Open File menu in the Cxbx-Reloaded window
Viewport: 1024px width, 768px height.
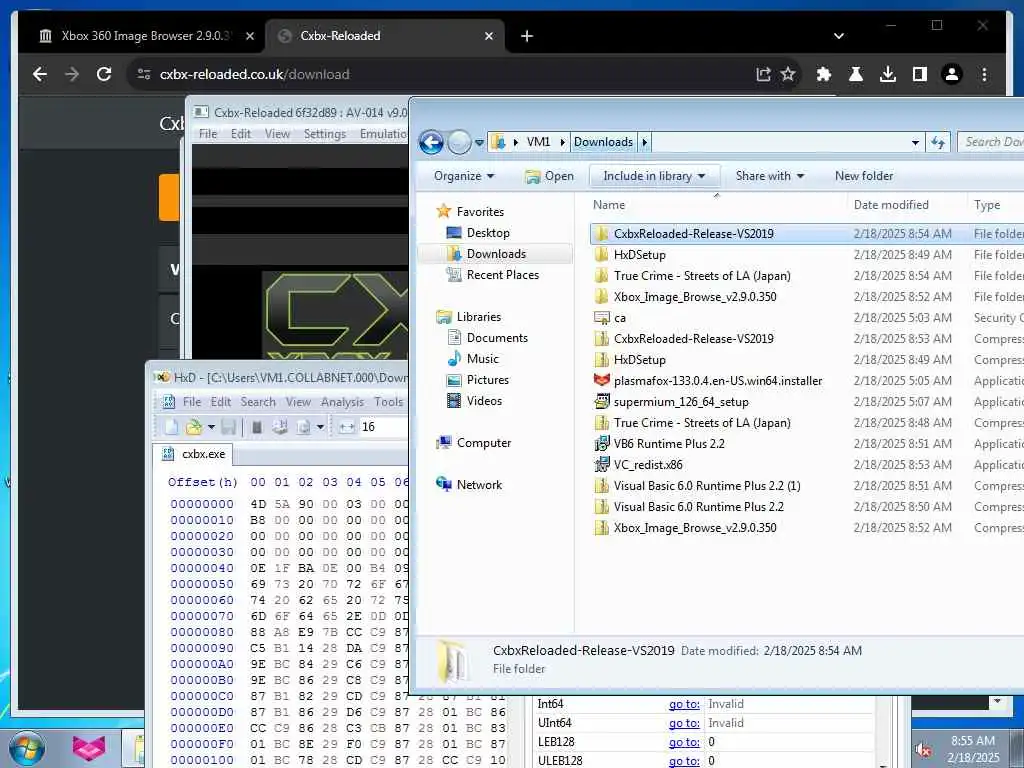208,134
